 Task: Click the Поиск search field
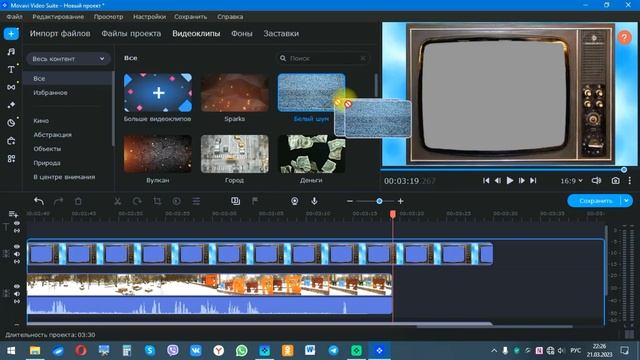click(322, 58)
